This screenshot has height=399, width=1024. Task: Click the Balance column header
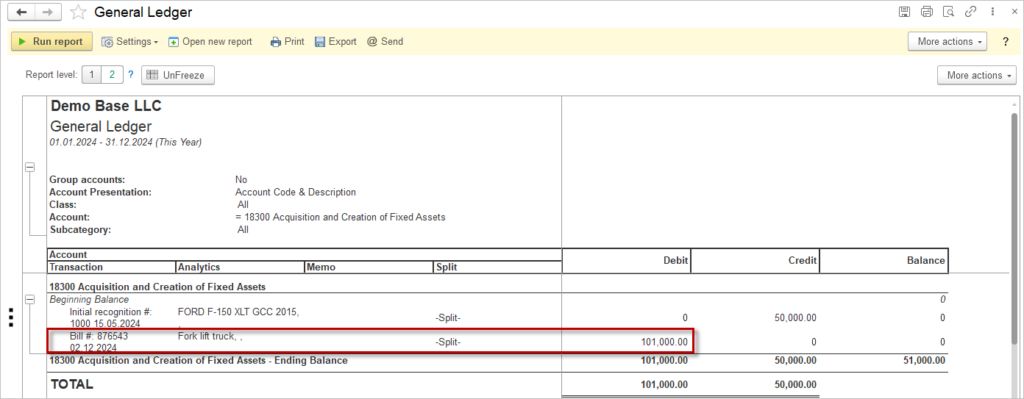point(884,260)
